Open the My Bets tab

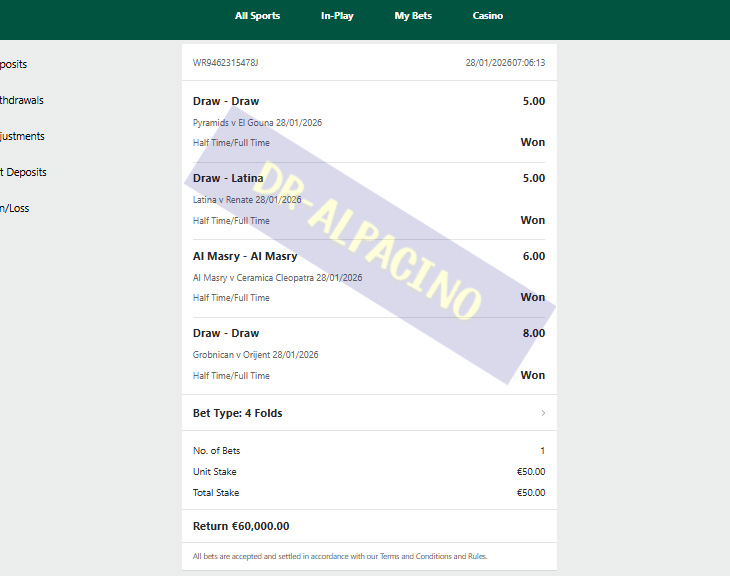click(x=413, y=16)
